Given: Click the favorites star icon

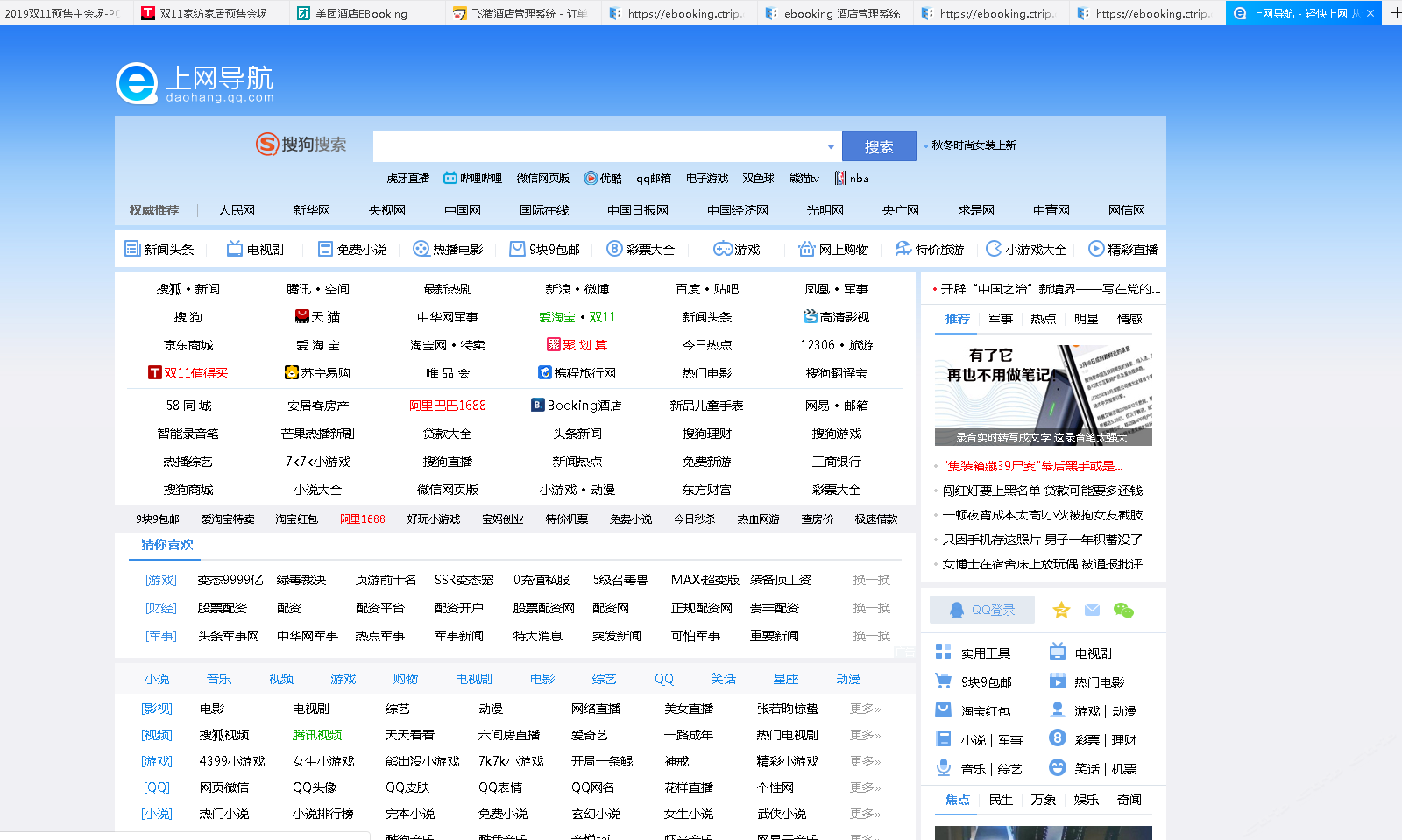Looking at the screenshot, I should pos(1061,610).
